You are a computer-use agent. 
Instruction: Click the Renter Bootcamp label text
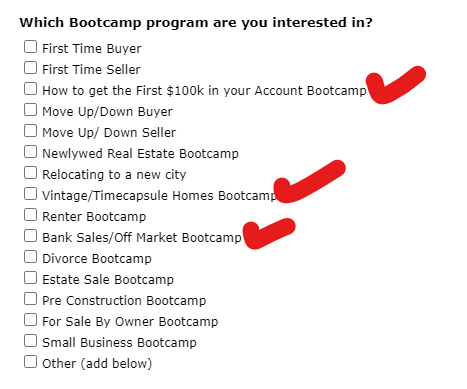(94, 217)
